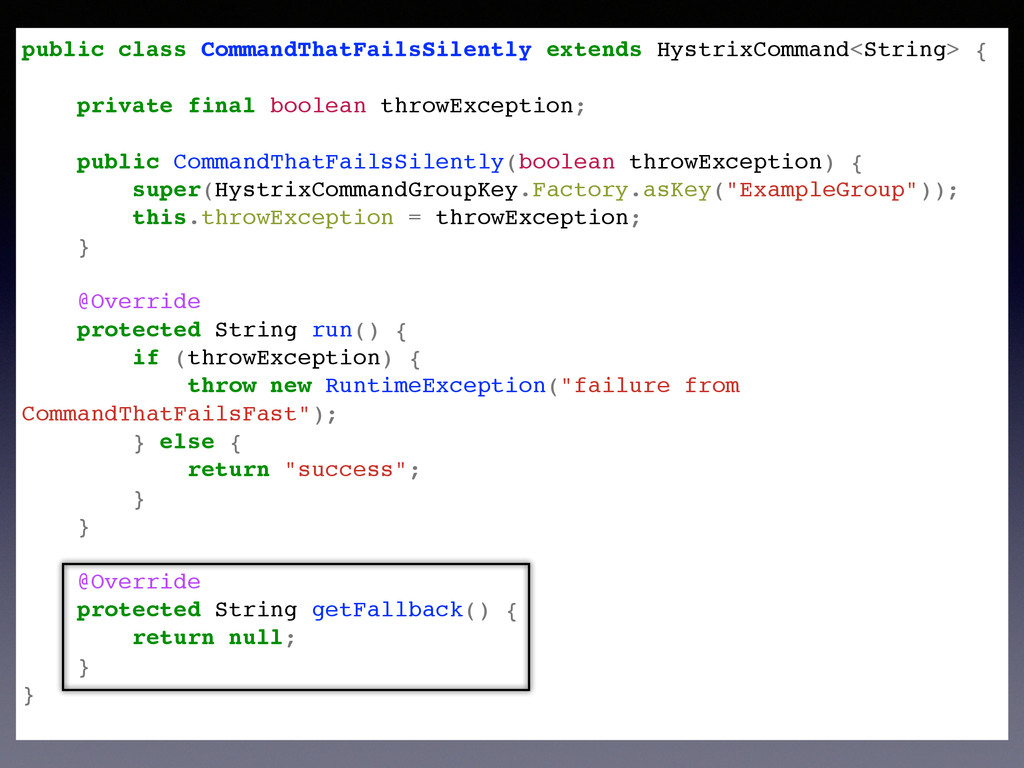The image size is (1024, 768).
Task: Click the 'else' keyword
Action: 187,442
